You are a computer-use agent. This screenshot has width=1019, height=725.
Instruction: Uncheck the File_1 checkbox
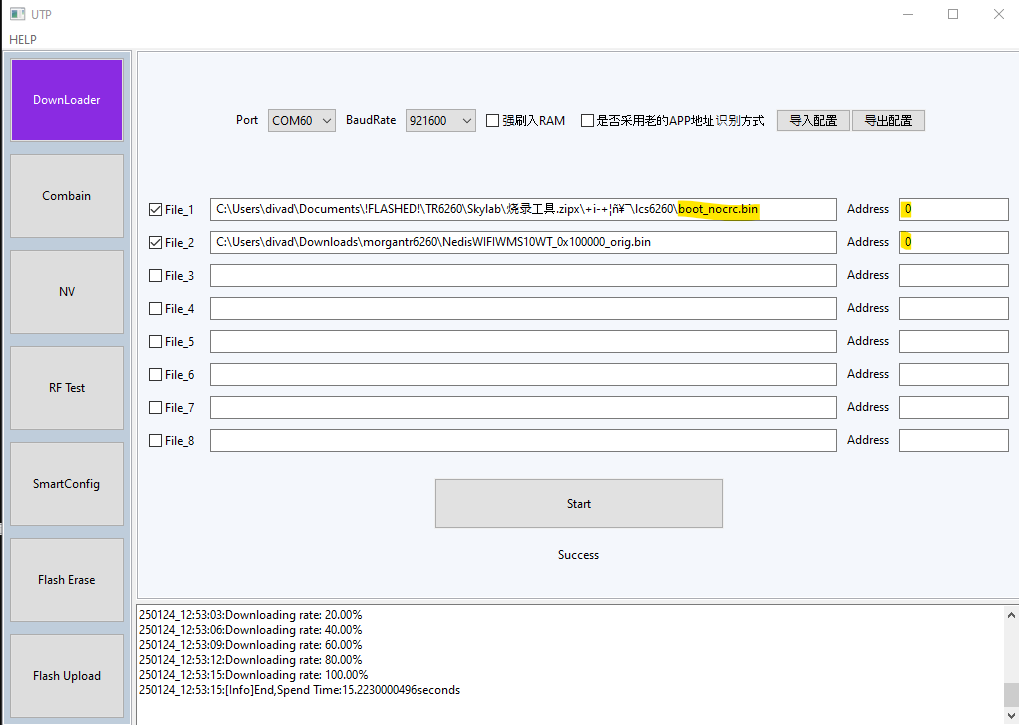(x=155, y=209)
